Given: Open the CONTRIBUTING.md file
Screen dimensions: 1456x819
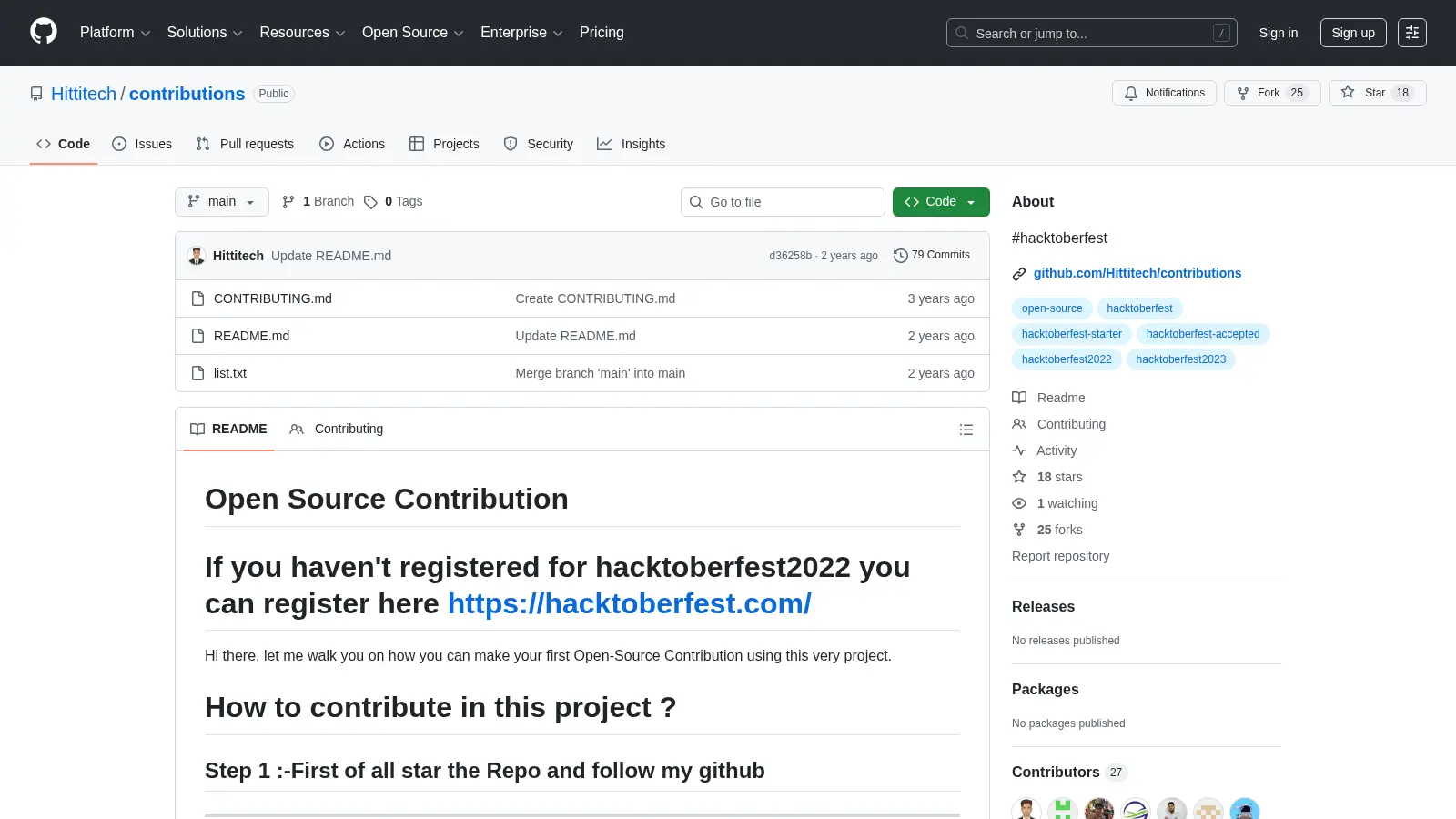Looking at the screenshot, I should pyautogui.click(x=272, y=298).
